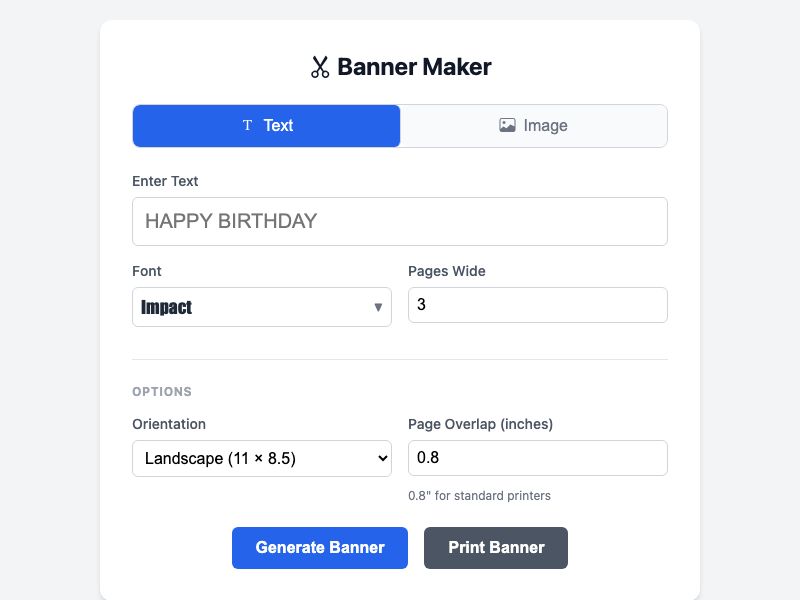Click the HAPPY BIRTHDAY text field
The width and height of the screenshot is (800, 600).
point(400,221)
